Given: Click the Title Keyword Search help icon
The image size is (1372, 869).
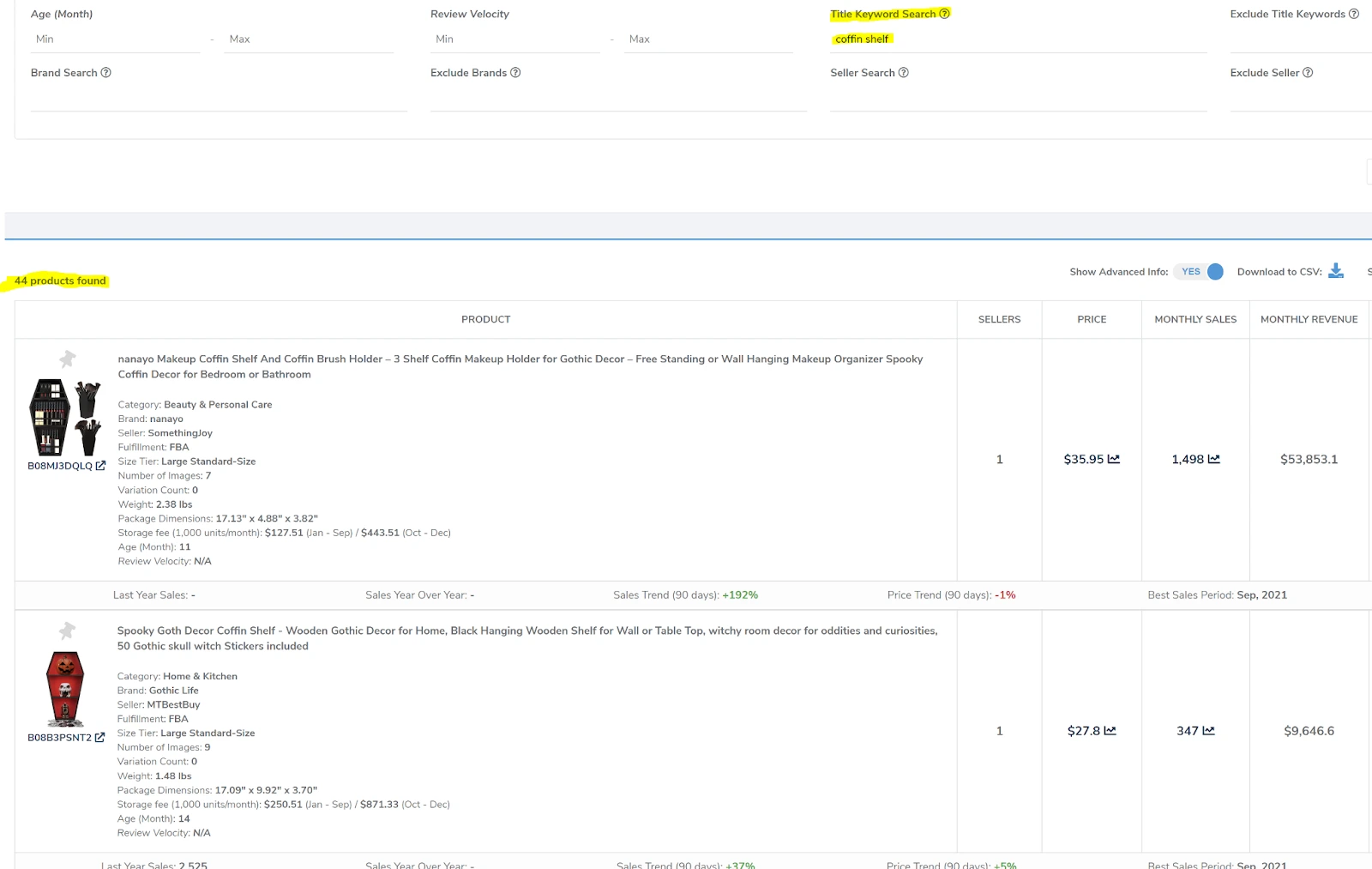Looking at the screenshot, I should (x=944, y=14).
